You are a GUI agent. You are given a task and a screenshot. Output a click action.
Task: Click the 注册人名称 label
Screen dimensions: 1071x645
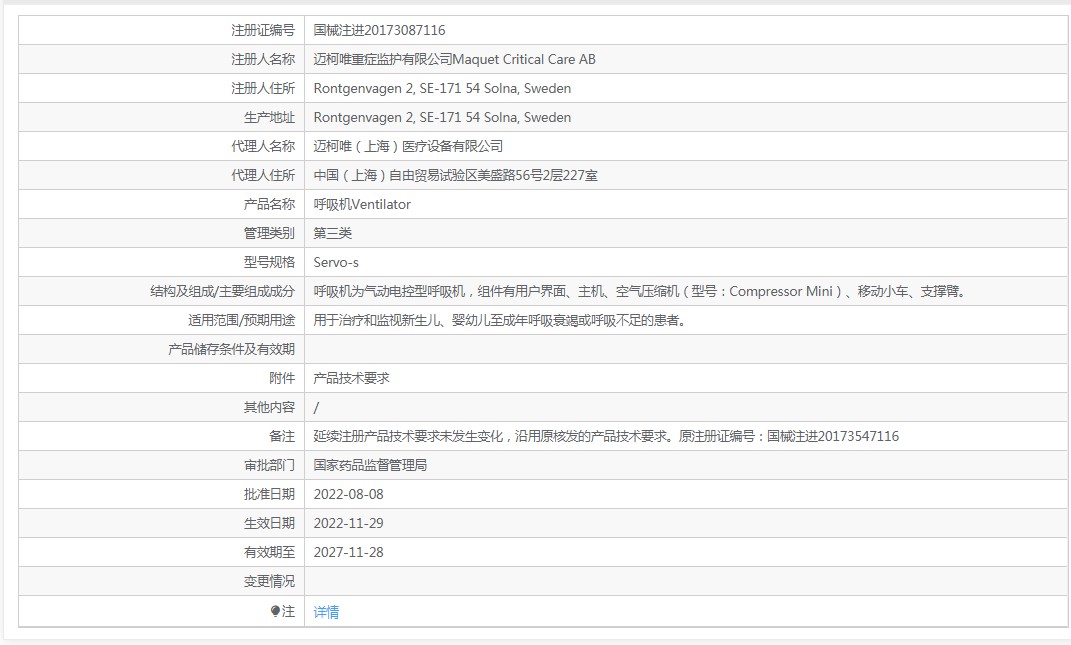(x=263, y=59)
